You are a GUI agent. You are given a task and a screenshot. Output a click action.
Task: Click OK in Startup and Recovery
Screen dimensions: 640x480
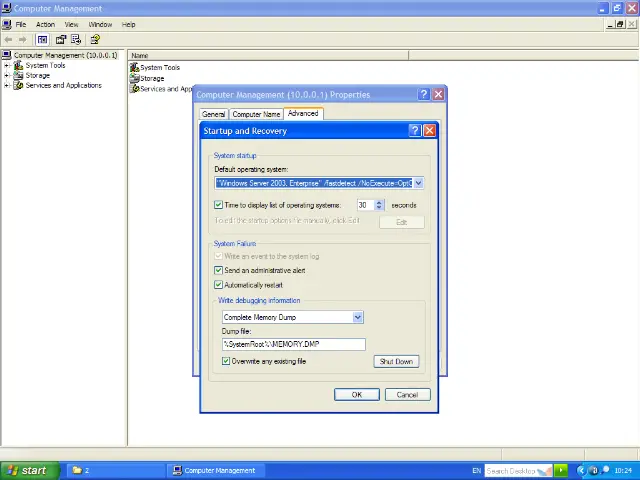pos(357,395)
